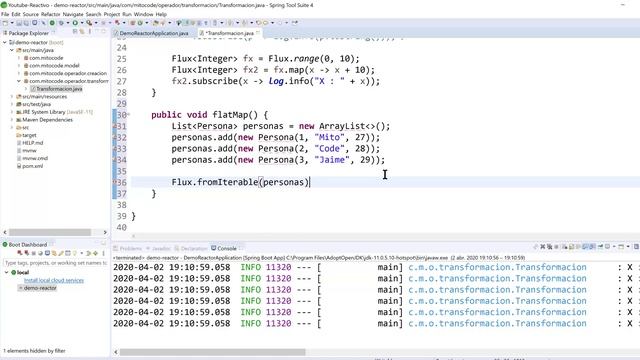640x360 pixels.
Task: Click Remove Launch X icon in Console toolbar
Action: pyautogui.click(x=542, y=247)
